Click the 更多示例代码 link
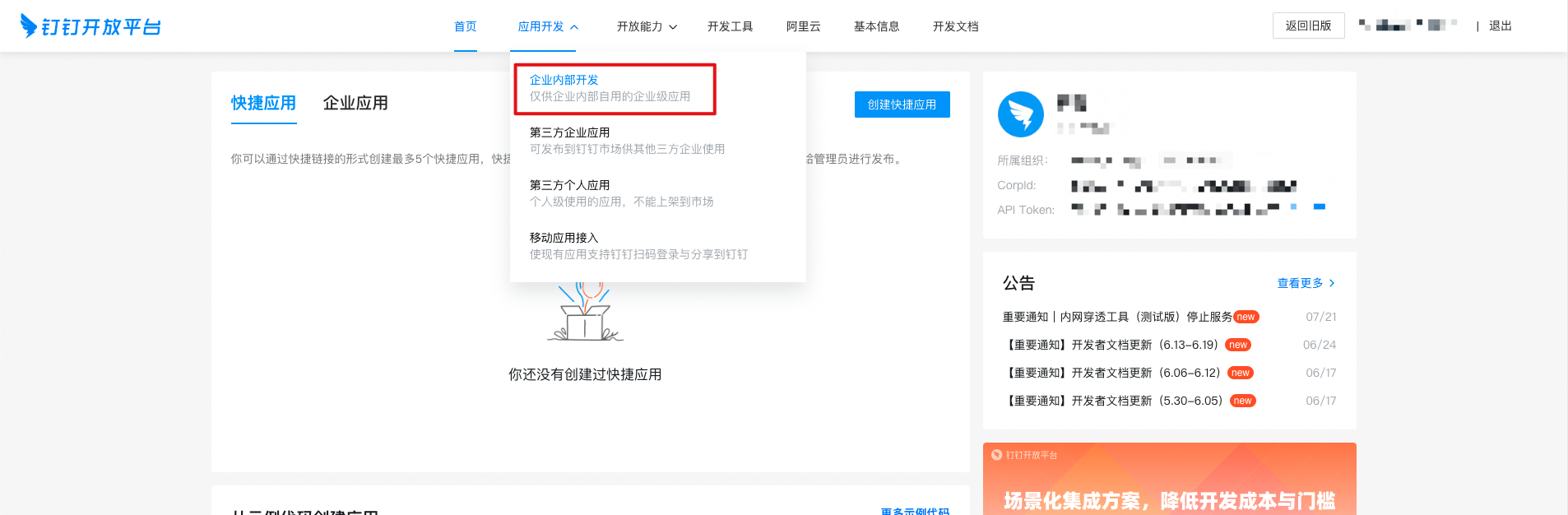1568x515 pixels. tap(915, 511)
